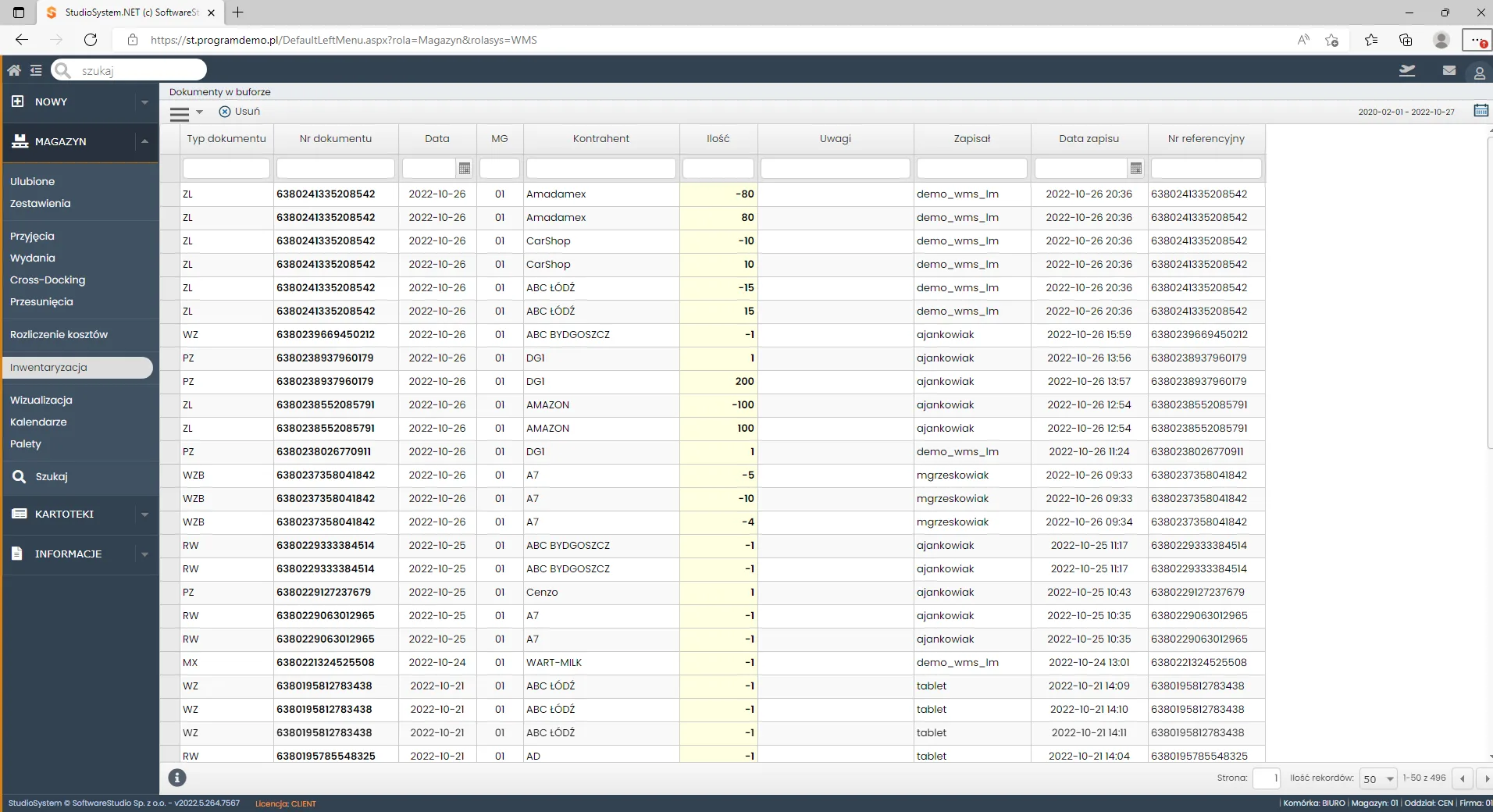Open the download tray icon in the header

(1407, 70)
